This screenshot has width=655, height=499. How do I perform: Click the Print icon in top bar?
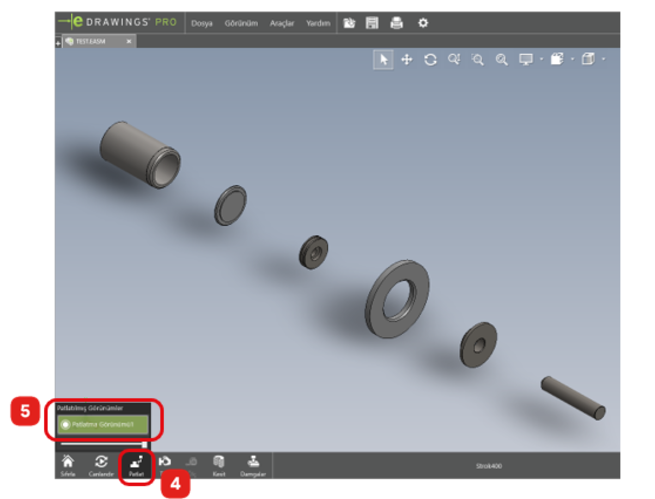click(x=396, y=22)
